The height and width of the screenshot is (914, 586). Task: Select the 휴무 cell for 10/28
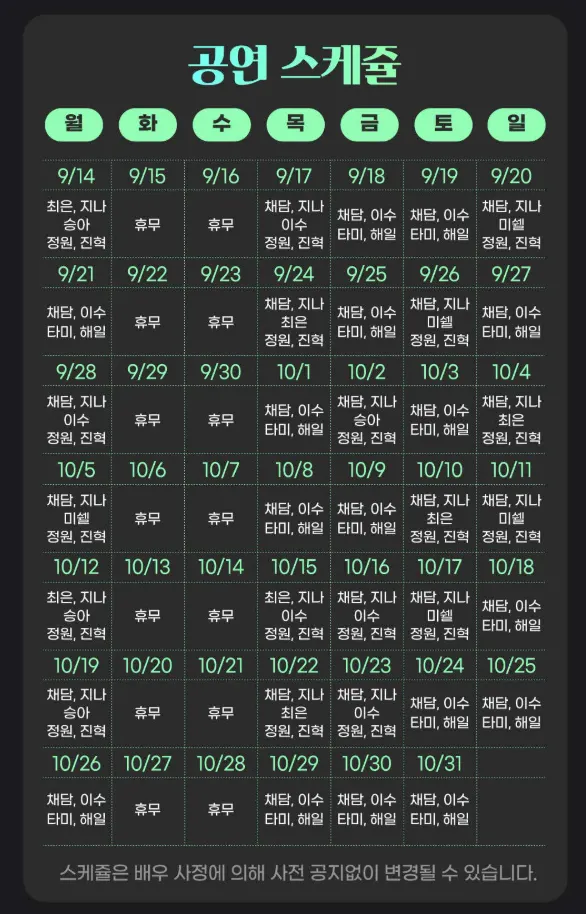(x=221, y=809)
